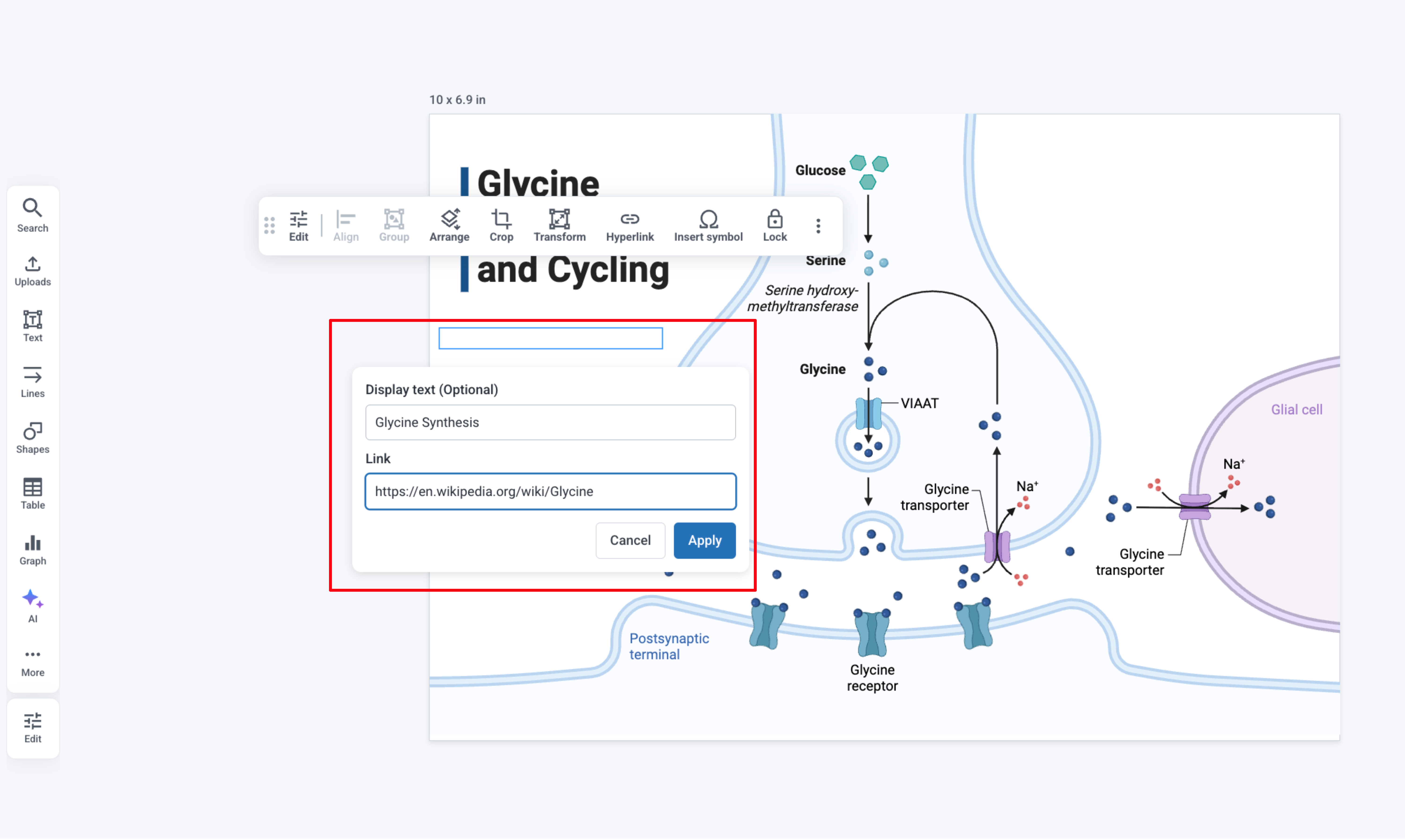Image resolution: width=1405 pixels, height=840 pixels.
Task: Open the Transform tool
Action: pyautogui.click(x=559, y=226)
